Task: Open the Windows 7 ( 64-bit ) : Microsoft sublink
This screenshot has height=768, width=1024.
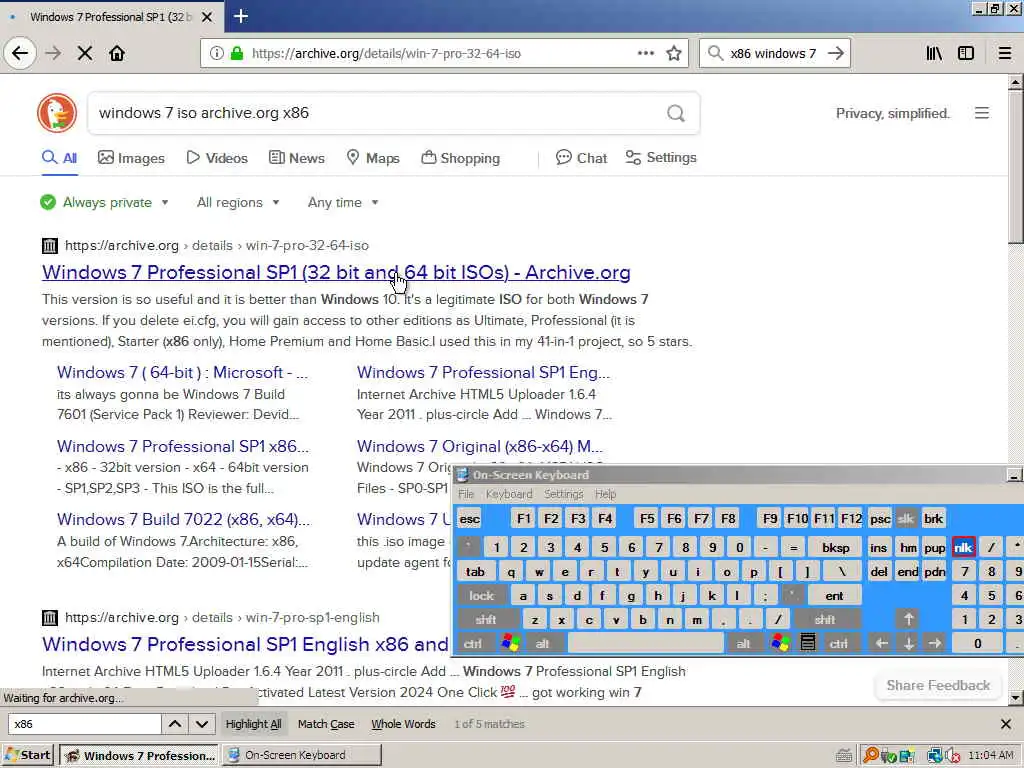Action: [182, 372]
